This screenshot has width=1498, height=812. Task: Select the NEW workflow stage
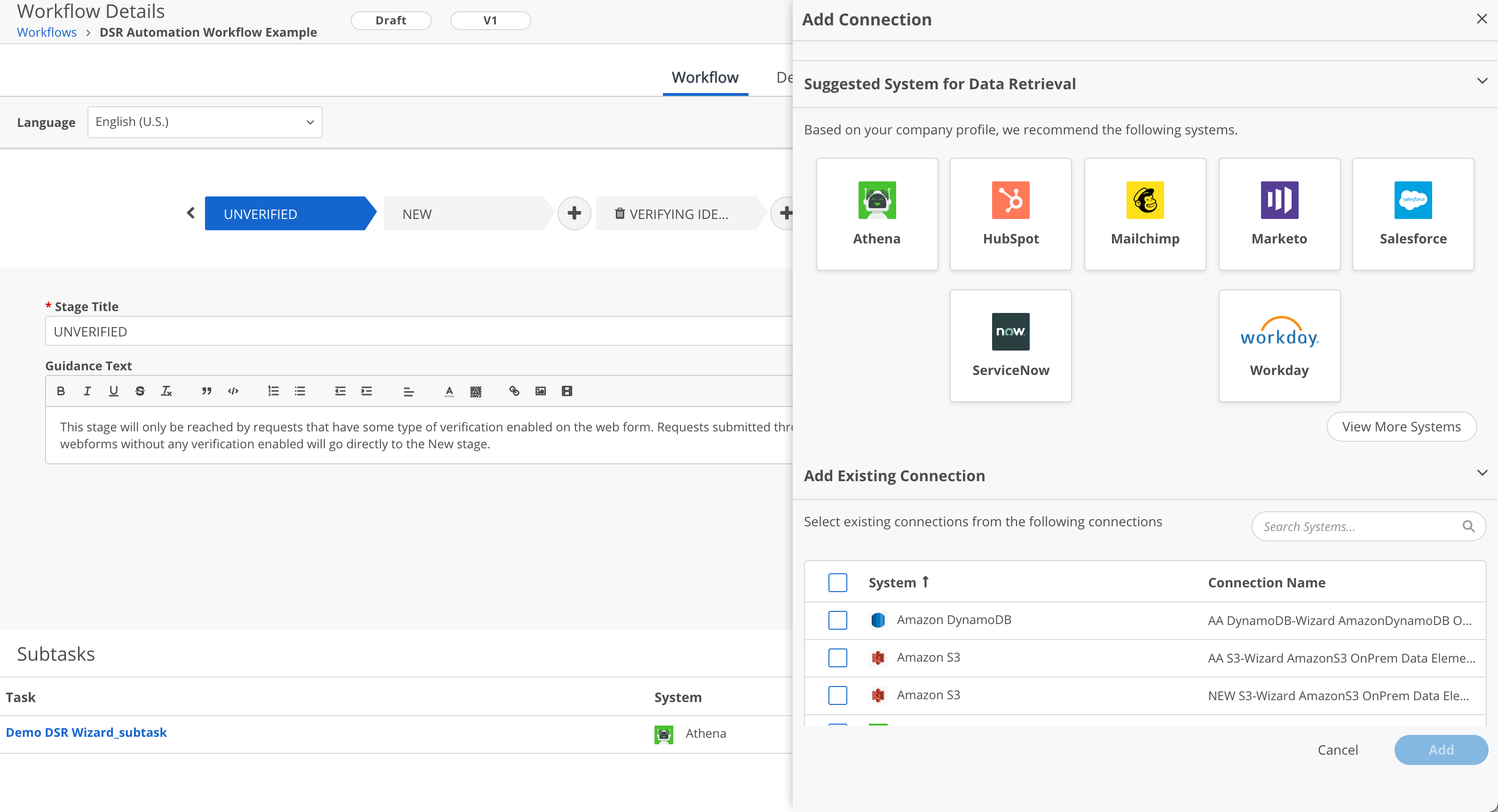click(465, 214)
